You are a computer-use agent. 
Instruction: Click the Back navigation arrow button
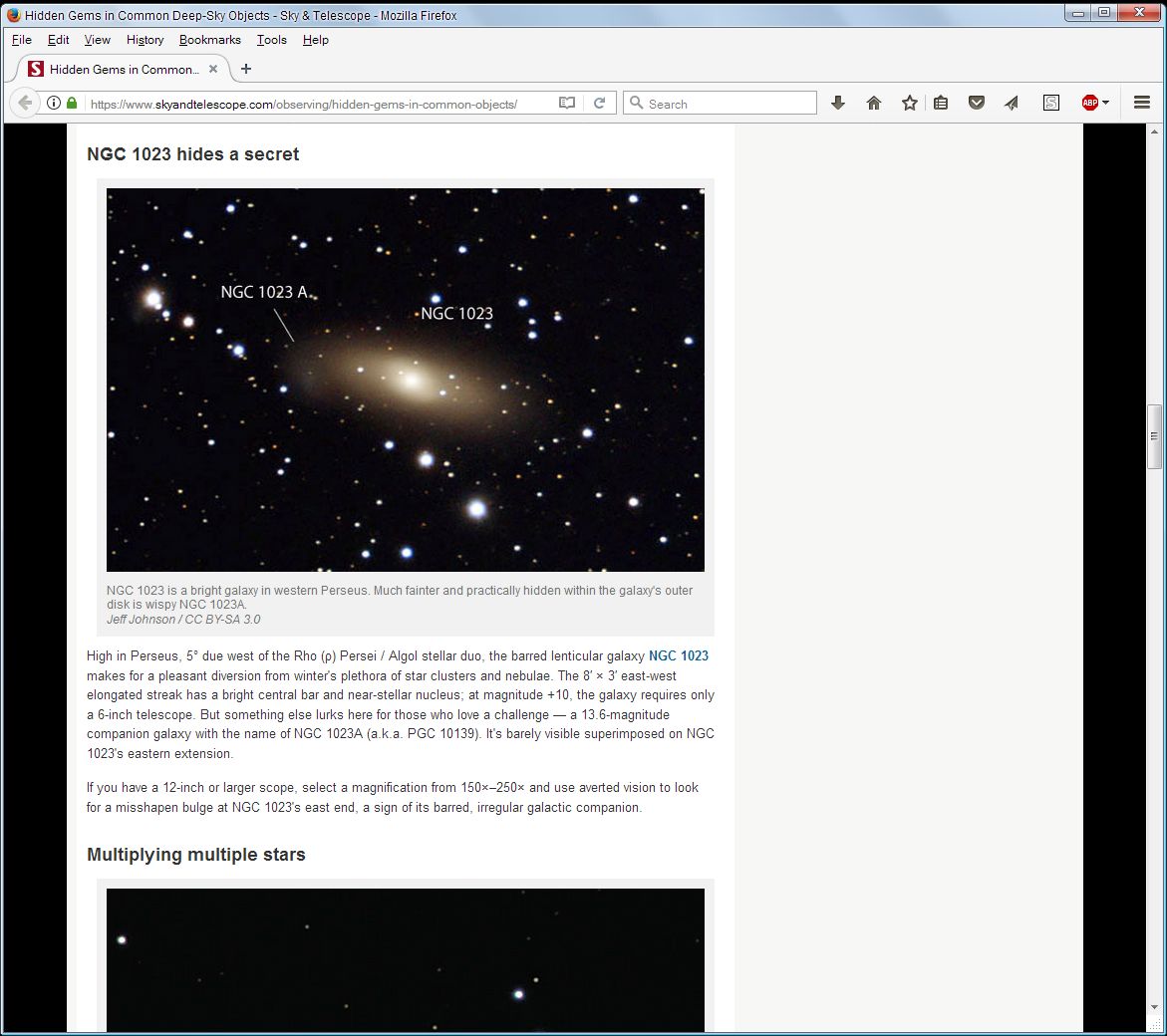[25, 104]
